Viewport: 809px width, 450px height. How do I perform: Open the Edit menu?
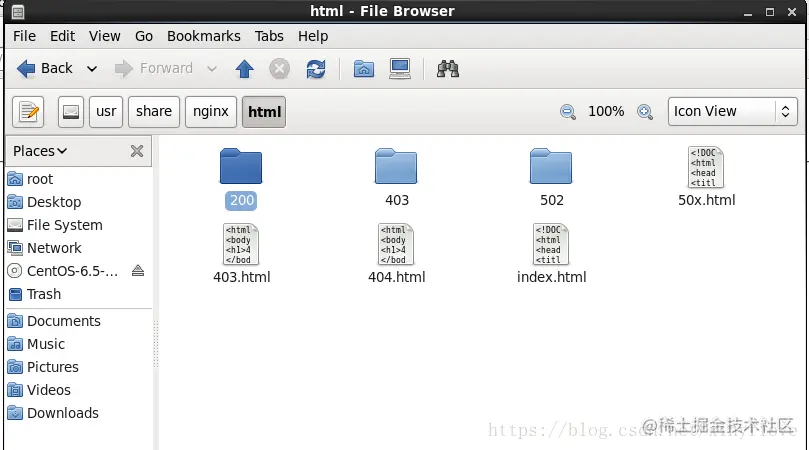pyautogui.click(x=62, y=36)
